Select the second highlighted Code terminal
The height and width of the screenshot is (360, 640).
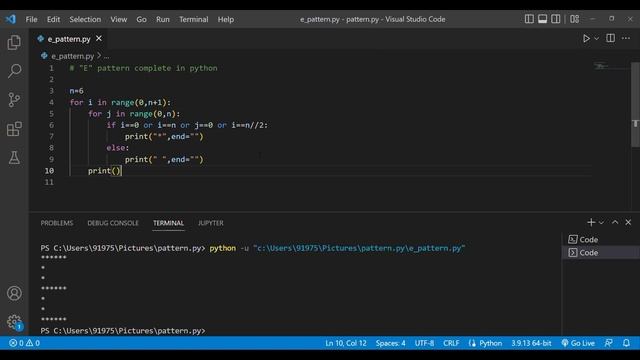[600, 253]
